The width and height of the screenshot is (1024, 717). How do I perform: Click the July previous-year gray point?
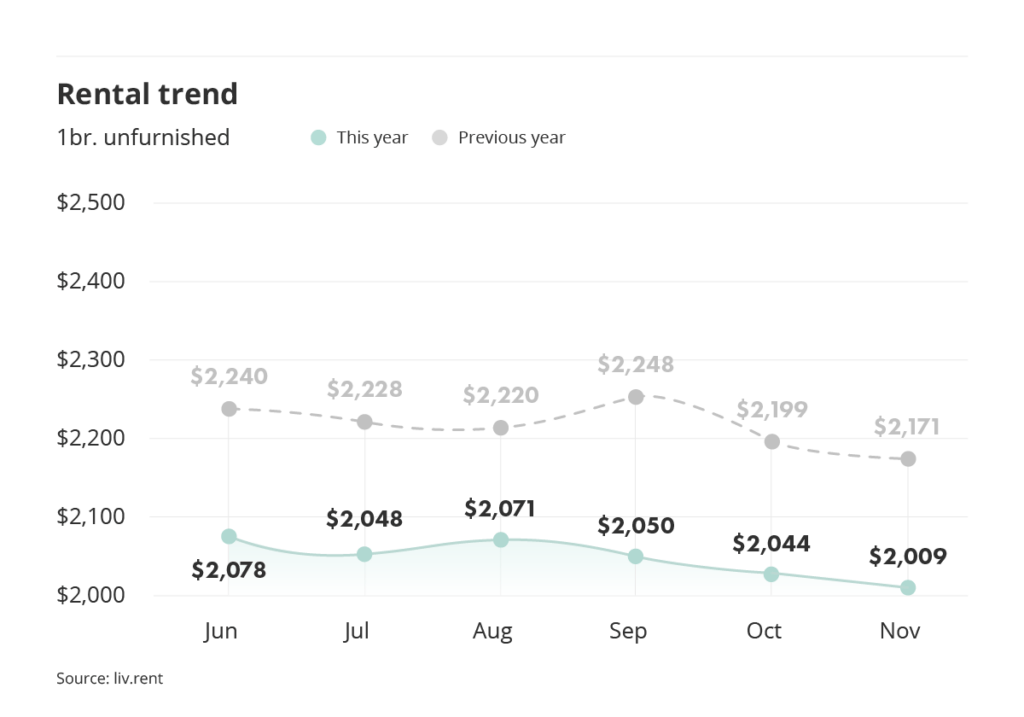[x=365, y=422]
